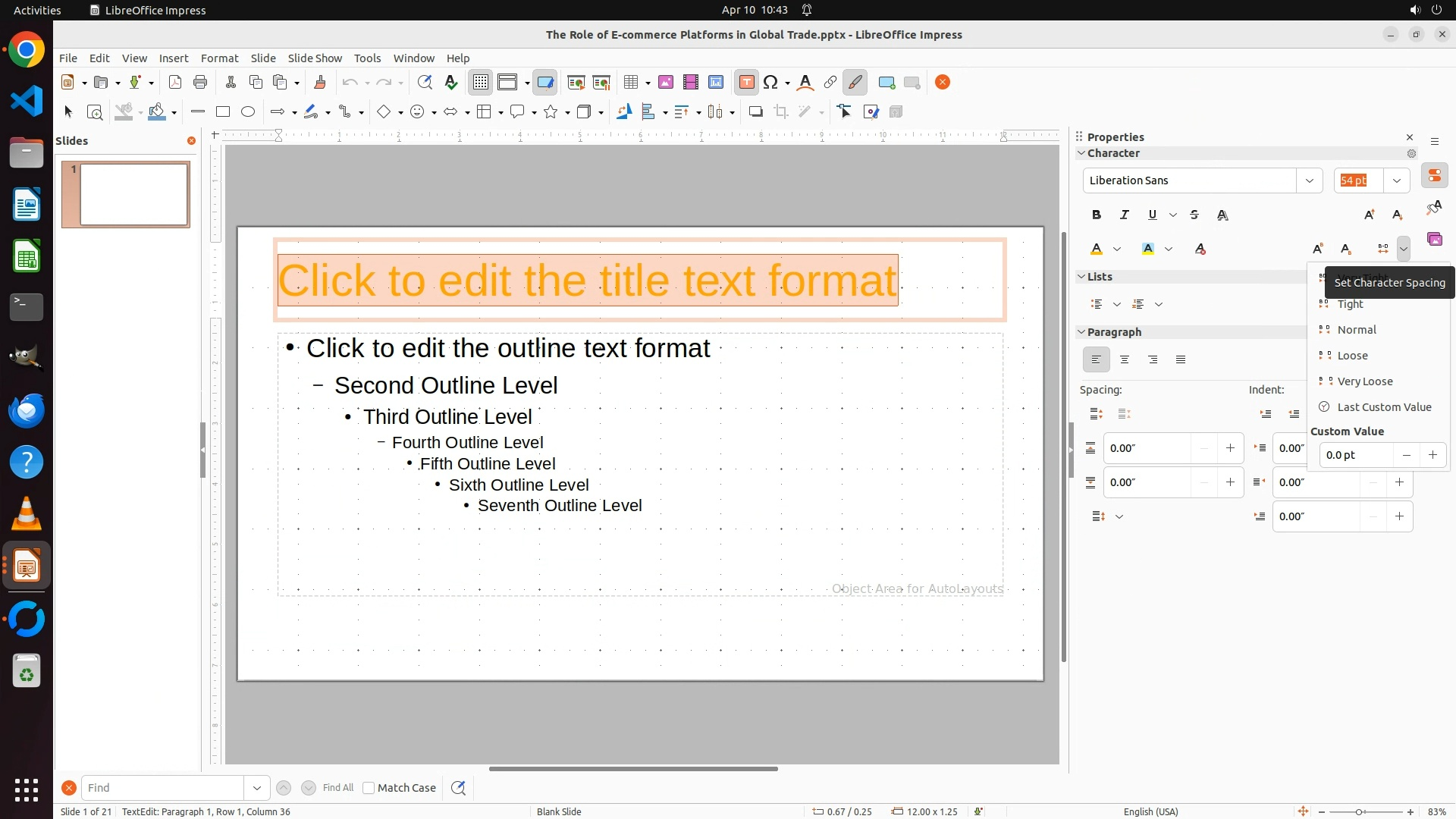Toggle the Display Grid button

point(481,83)
